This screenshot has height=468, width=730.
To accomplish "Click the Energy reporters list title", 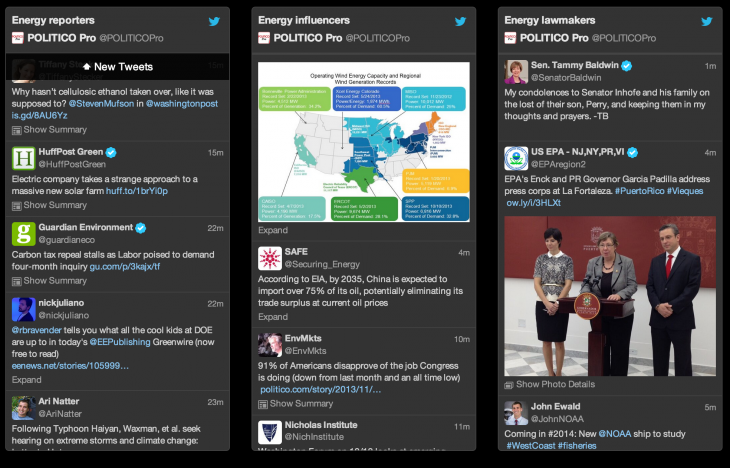I will pyautogui.click(x=53, y=20).
